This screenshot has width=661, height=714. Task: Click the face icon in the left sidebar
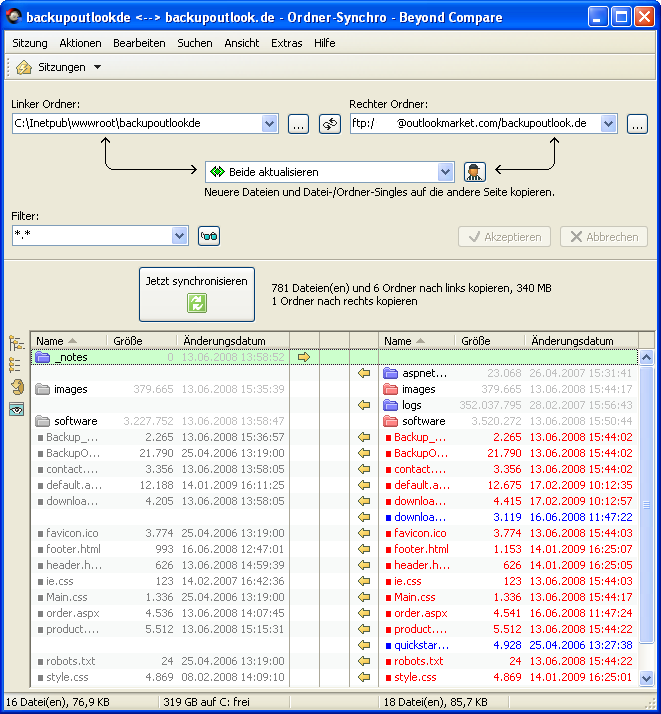coord(17,386)
